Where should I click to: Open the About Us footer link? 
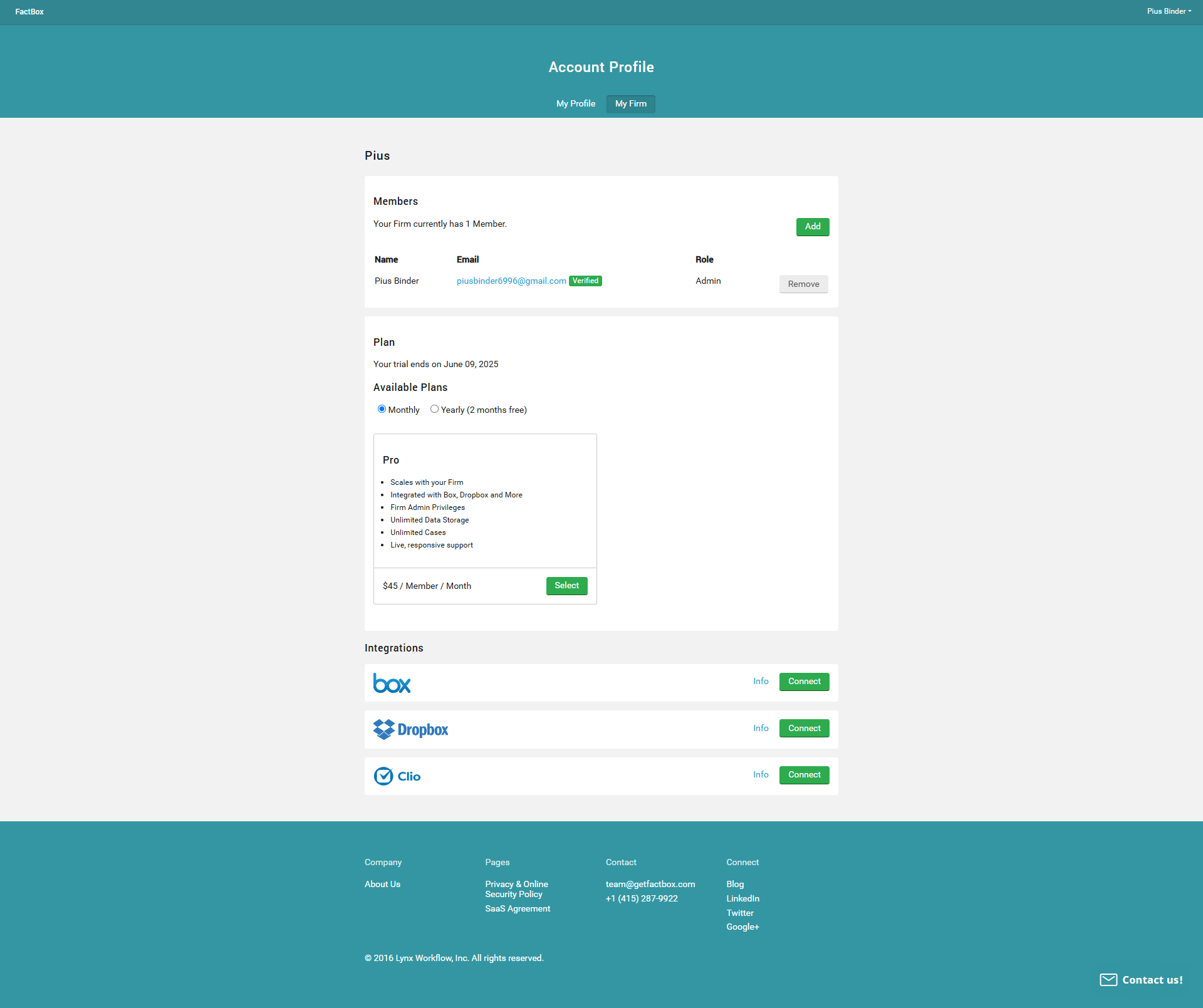(382, 884)
